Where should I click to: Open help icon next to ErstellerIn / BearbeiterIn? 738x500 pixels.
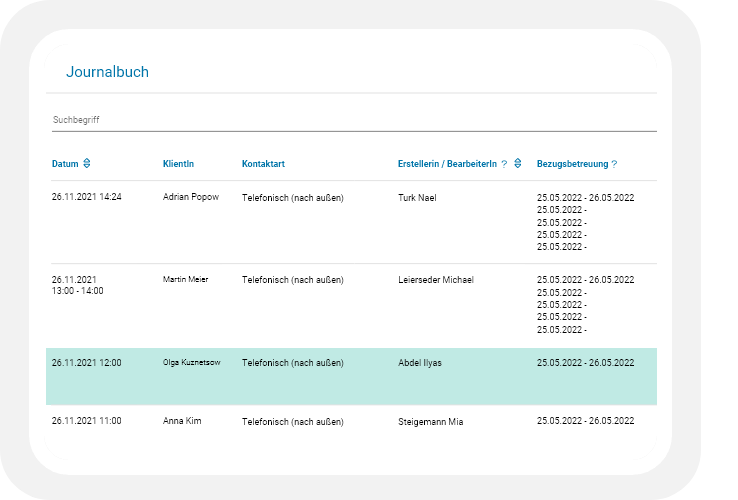click(x=504, y=164)
